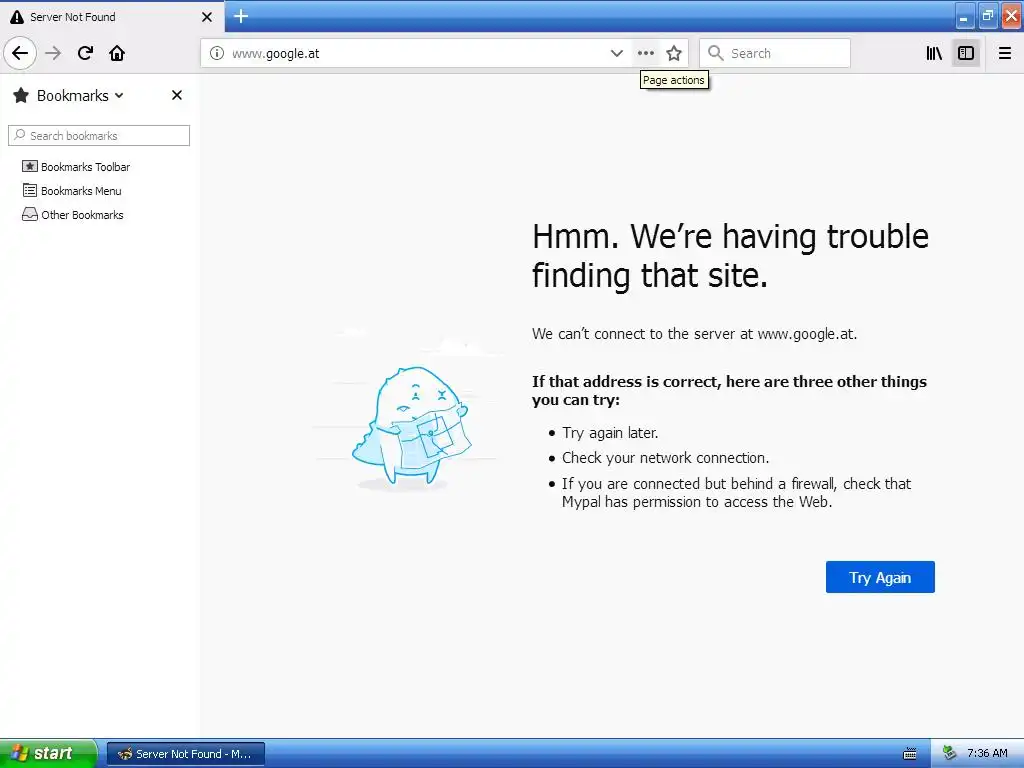The width and height of the screenshot is (1024, 768).
Task: Minimize the browser window
Action: (964, 16)
